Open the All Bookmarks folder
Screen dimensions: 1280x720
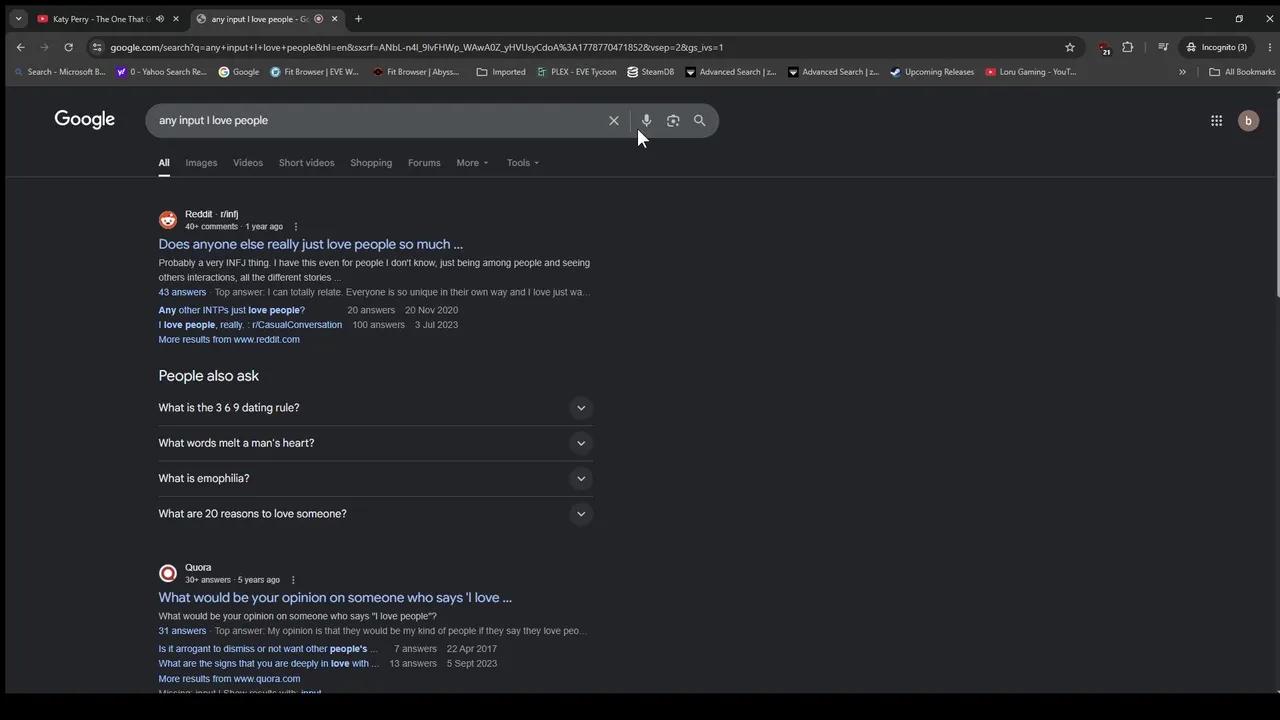point(1242,72)
